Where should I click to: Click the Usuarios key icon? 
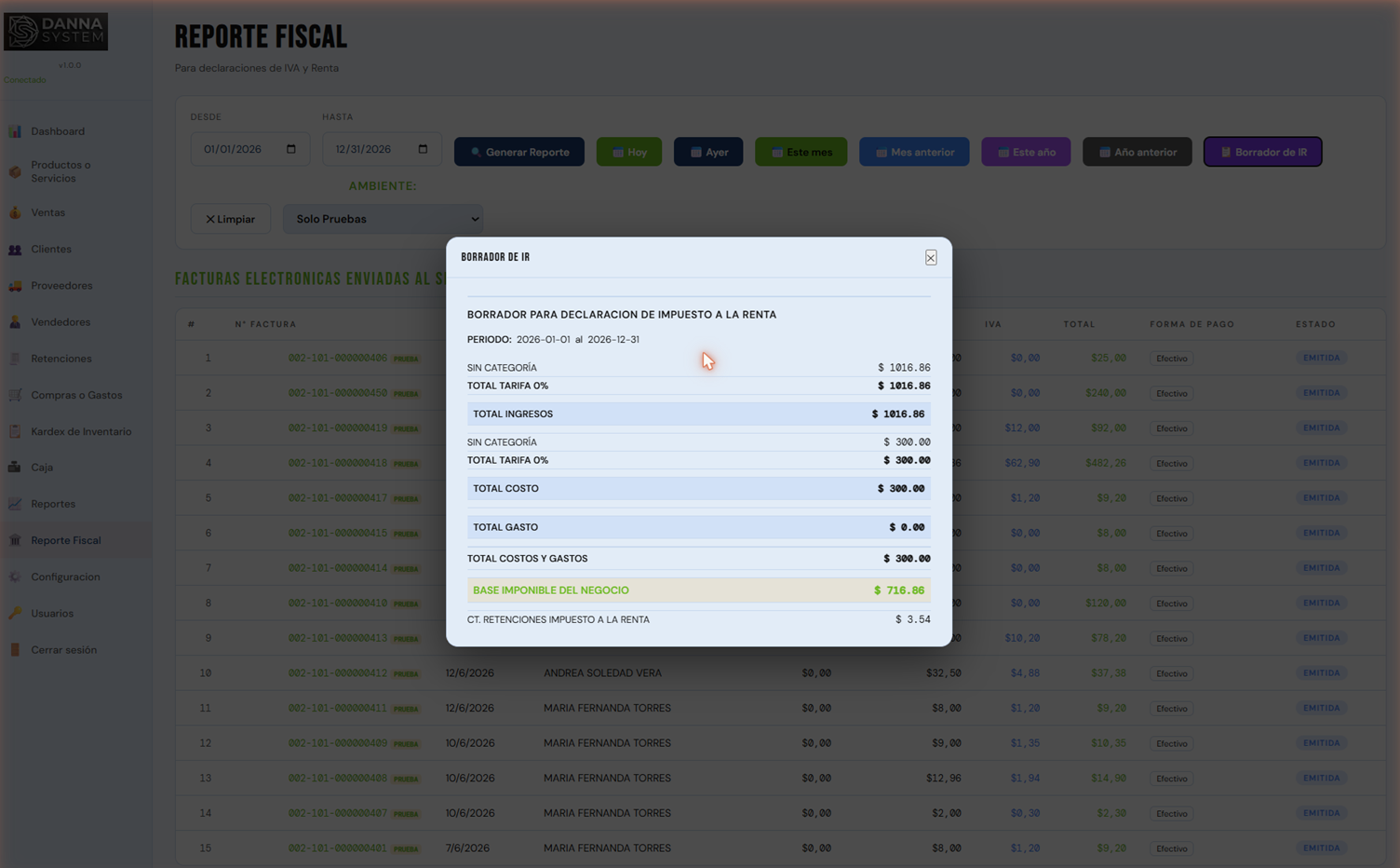tap(15, 613)
